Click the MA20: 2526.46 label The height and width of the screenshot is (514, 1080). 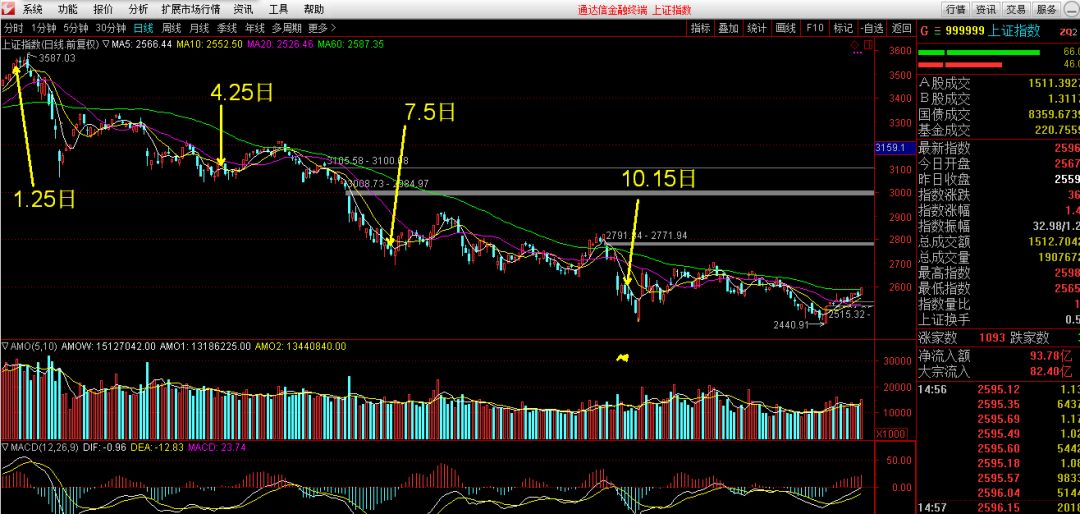[280, 44]
